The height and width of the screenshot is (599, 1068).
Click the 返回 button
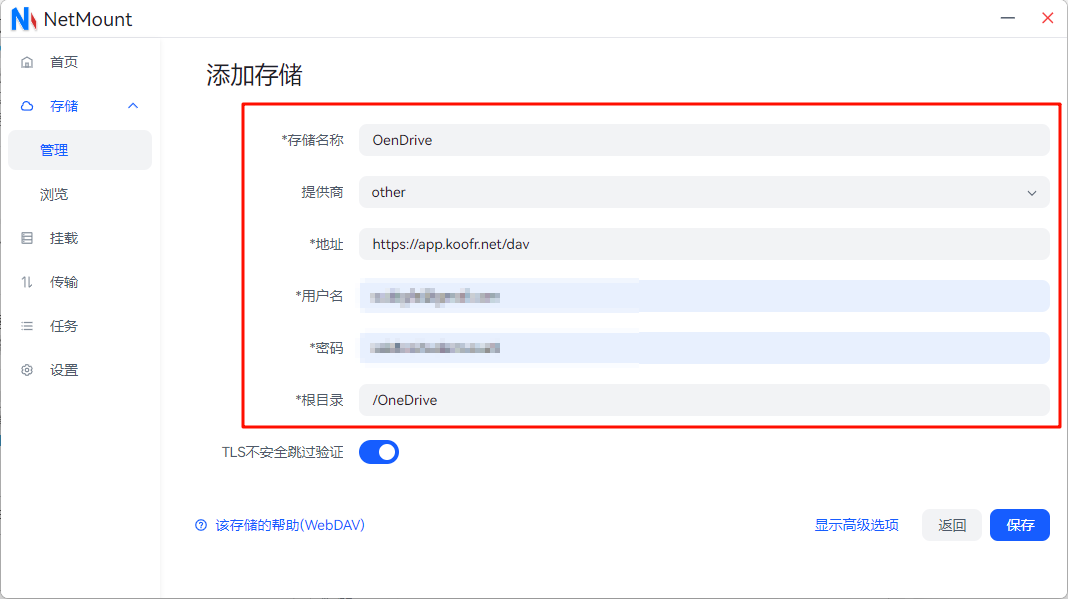tap(952, 525)
